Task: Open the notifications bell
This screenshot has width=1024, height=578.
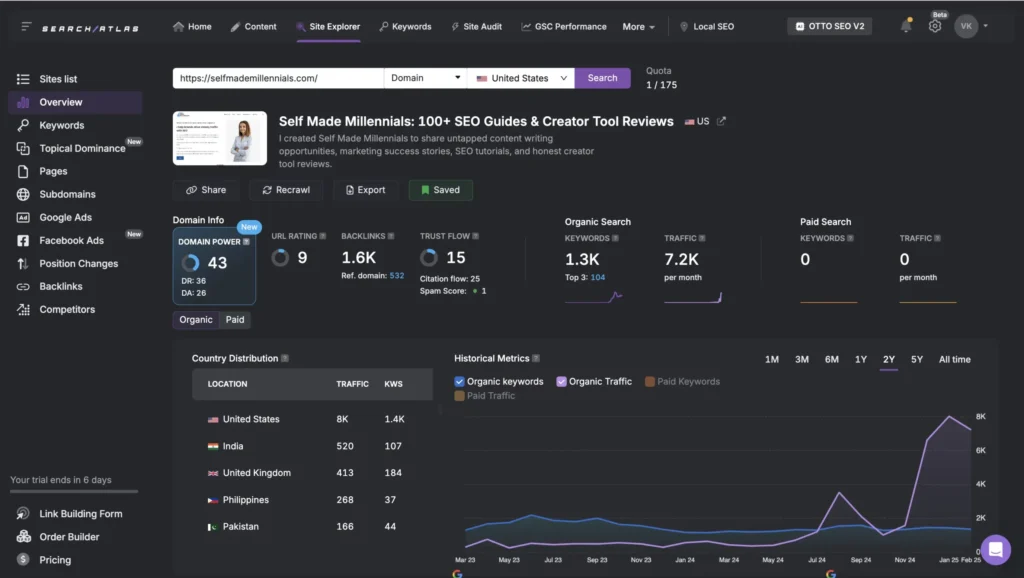Action: click(x=906, y=26)
